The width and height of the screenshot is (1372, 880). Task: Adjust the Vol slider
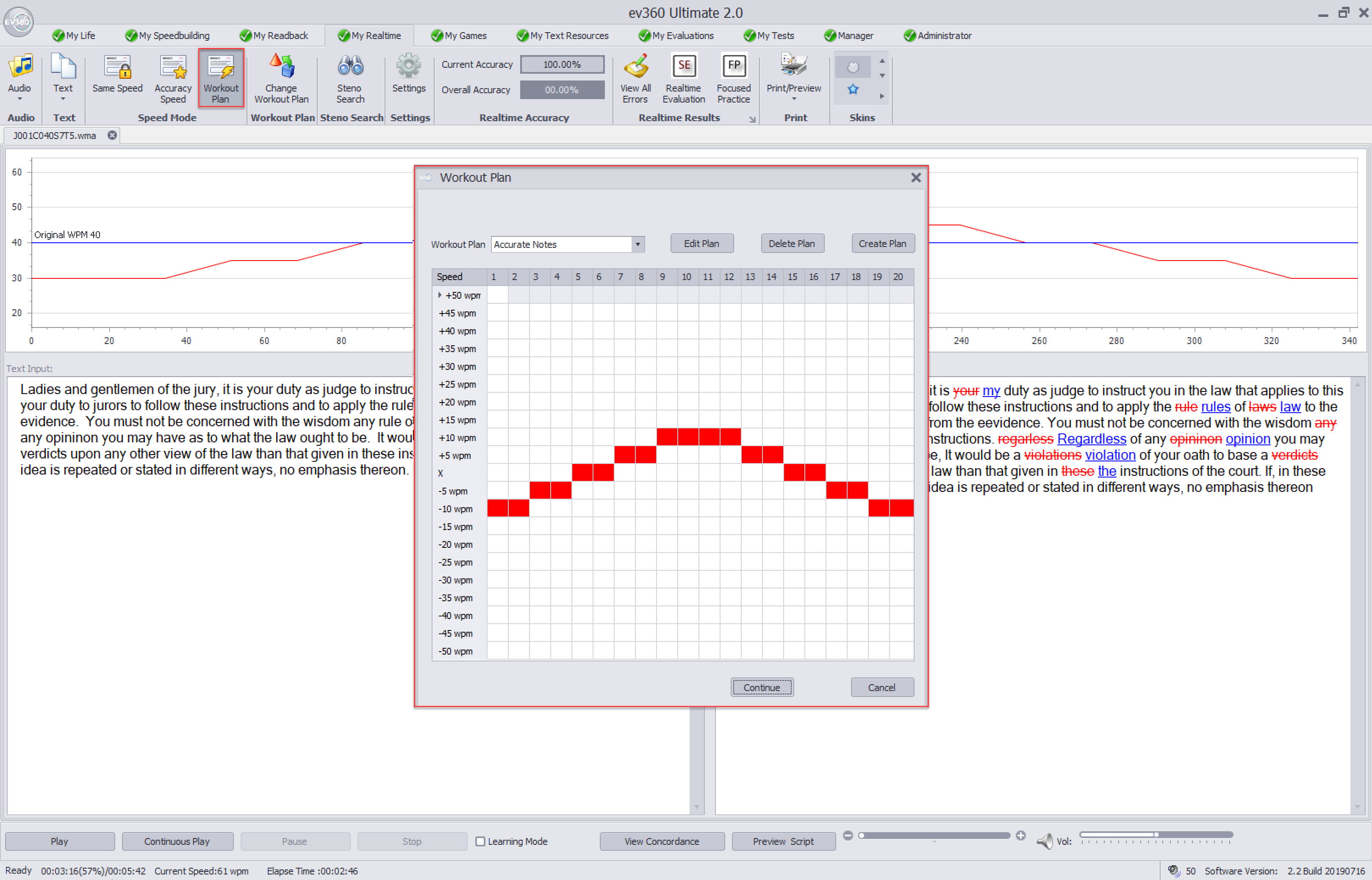[x=1156, y=835]
